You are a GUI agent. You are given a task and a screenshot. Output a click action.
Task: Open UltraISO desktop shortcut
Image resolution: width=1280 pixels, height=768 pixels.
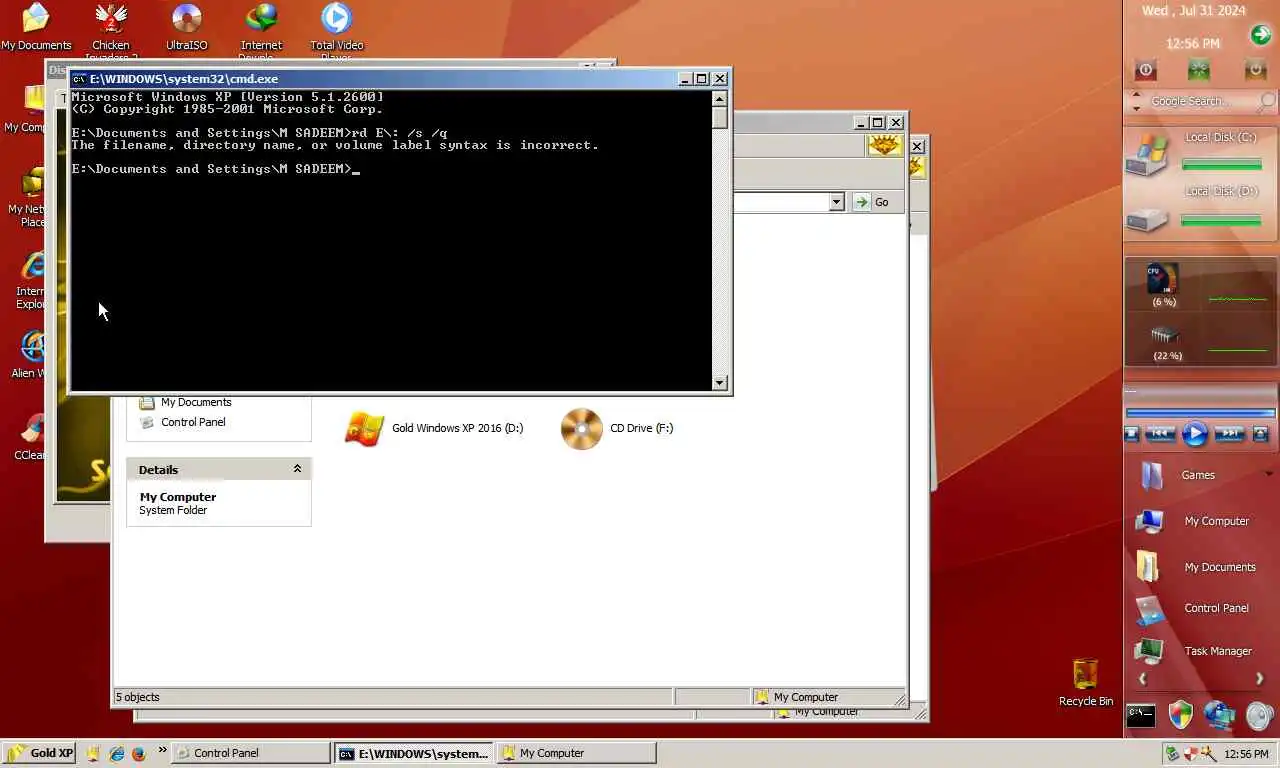click(186, 26)
